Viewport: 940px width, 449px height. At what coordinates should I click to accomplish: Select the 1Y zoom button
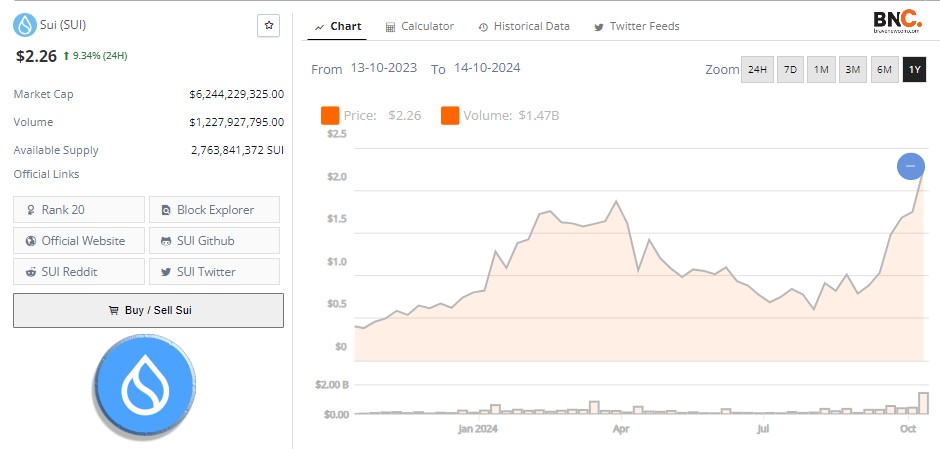tap(914, 70)
